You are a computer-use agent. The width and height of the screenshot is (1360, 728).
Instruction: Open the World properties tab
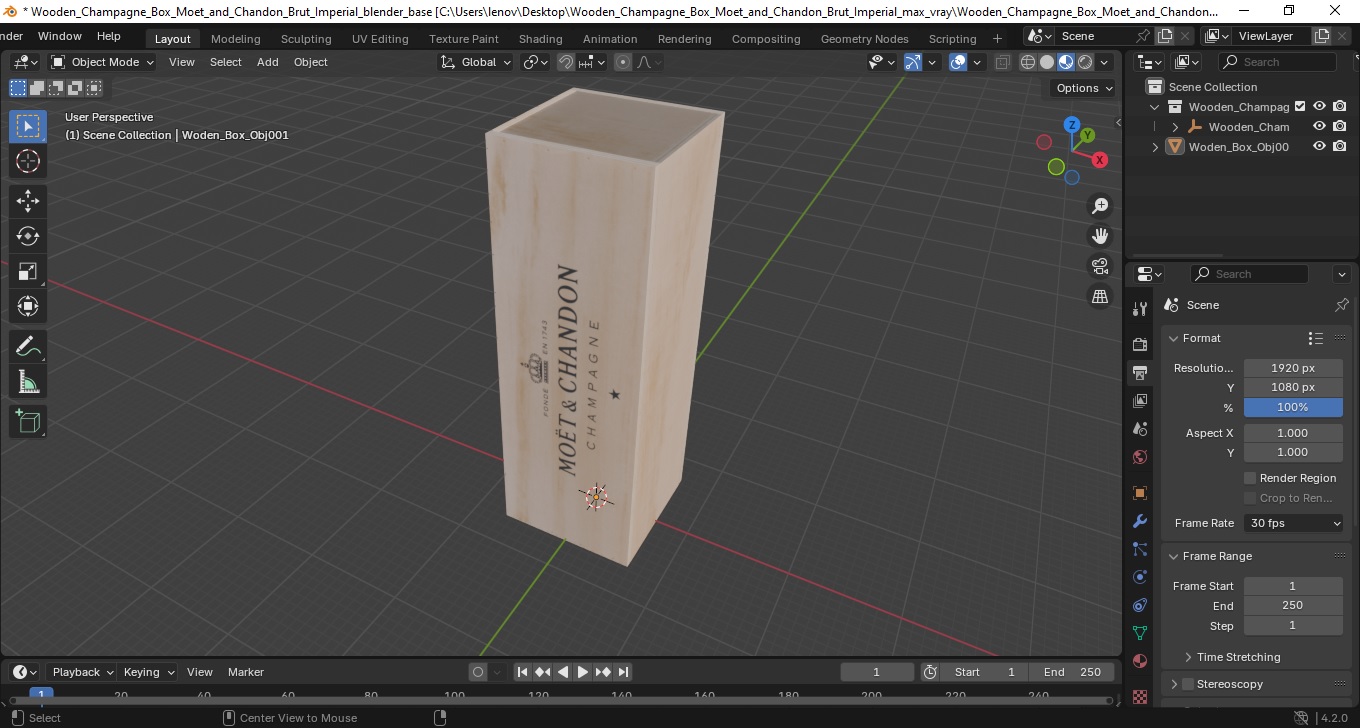click(1139, 457)
